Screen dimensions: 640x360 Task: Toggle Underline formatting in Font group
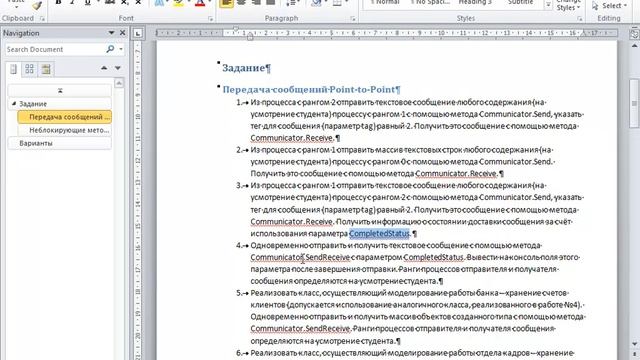point(87,2)
